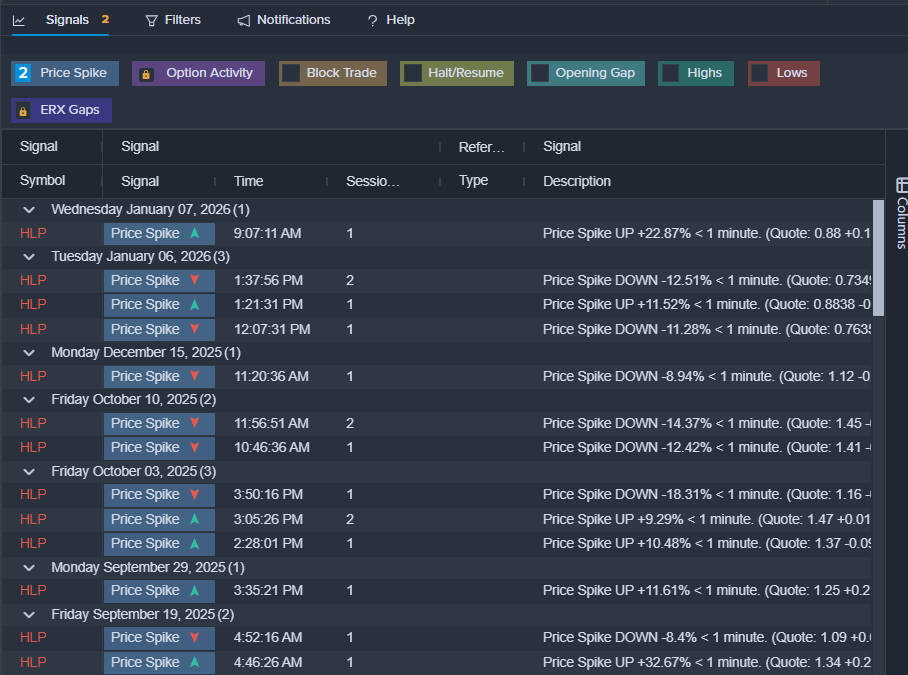Viewport: 908px width, 675px height.
Task: Open the Notifications tab
Action: [293, 20]
